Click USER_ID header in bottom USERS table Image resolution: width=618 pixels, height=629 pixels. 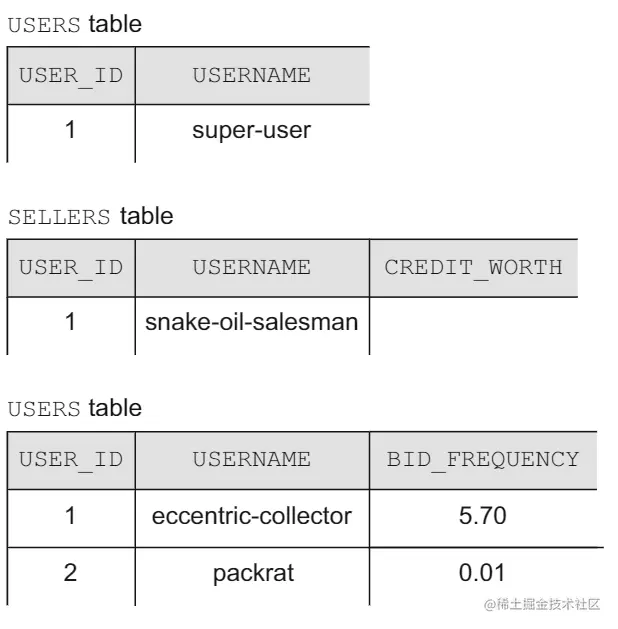(71, 461)
